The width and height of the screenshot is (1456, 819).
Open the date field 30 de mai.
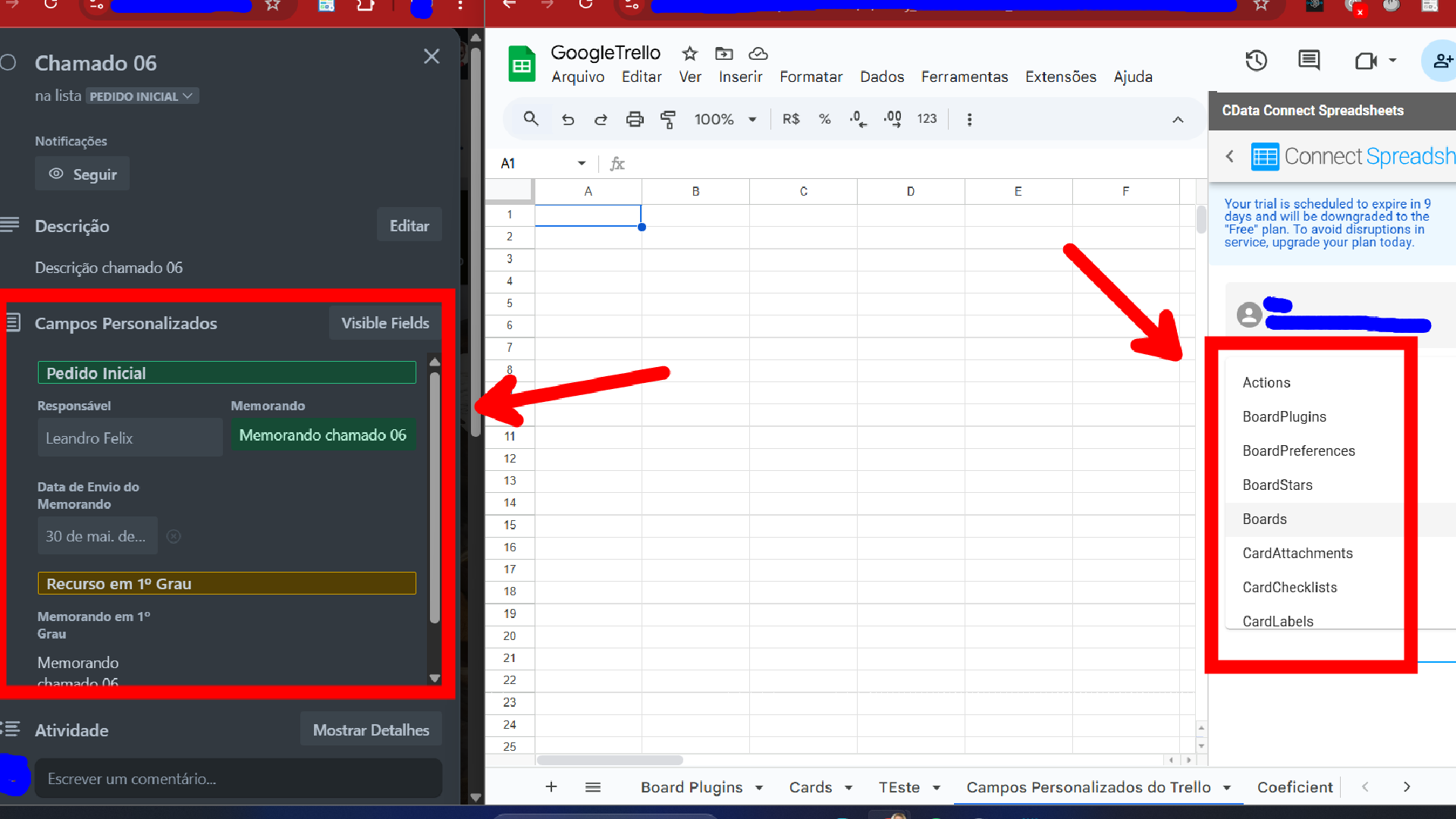click(x=97, y=536)
